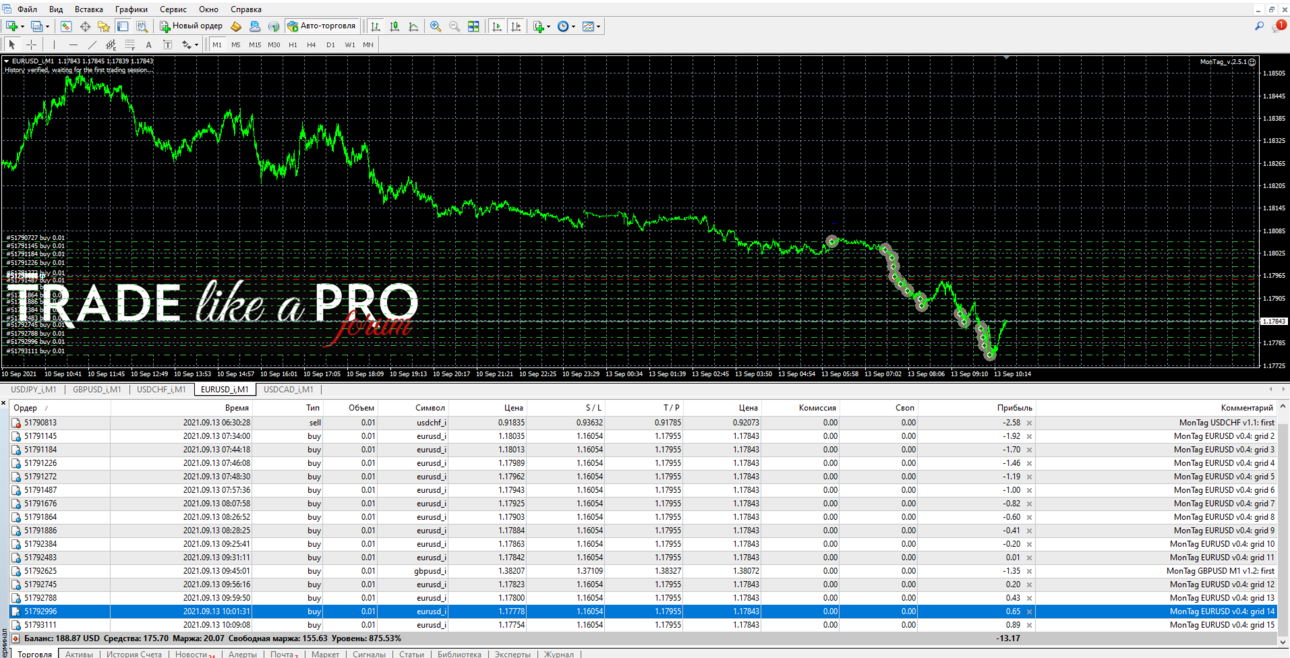
Task: Zoom in on the chart with magnifier plus
Action: (435, 26)
